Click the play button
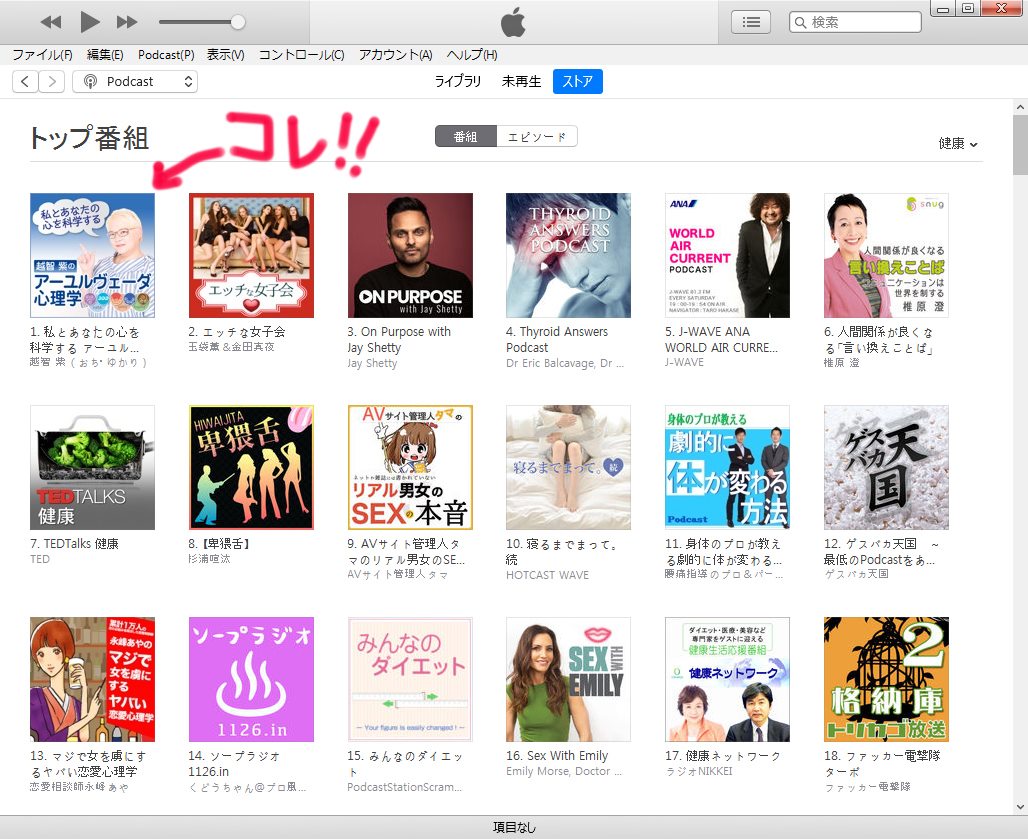 tap(89, 22)
